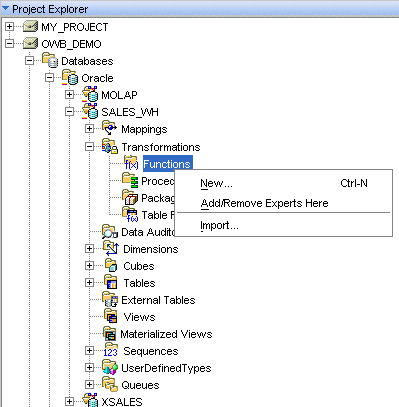Click the Data Auditors magnifier icon
The height and width of the screenshot is (407, 399).
(110, 232)
